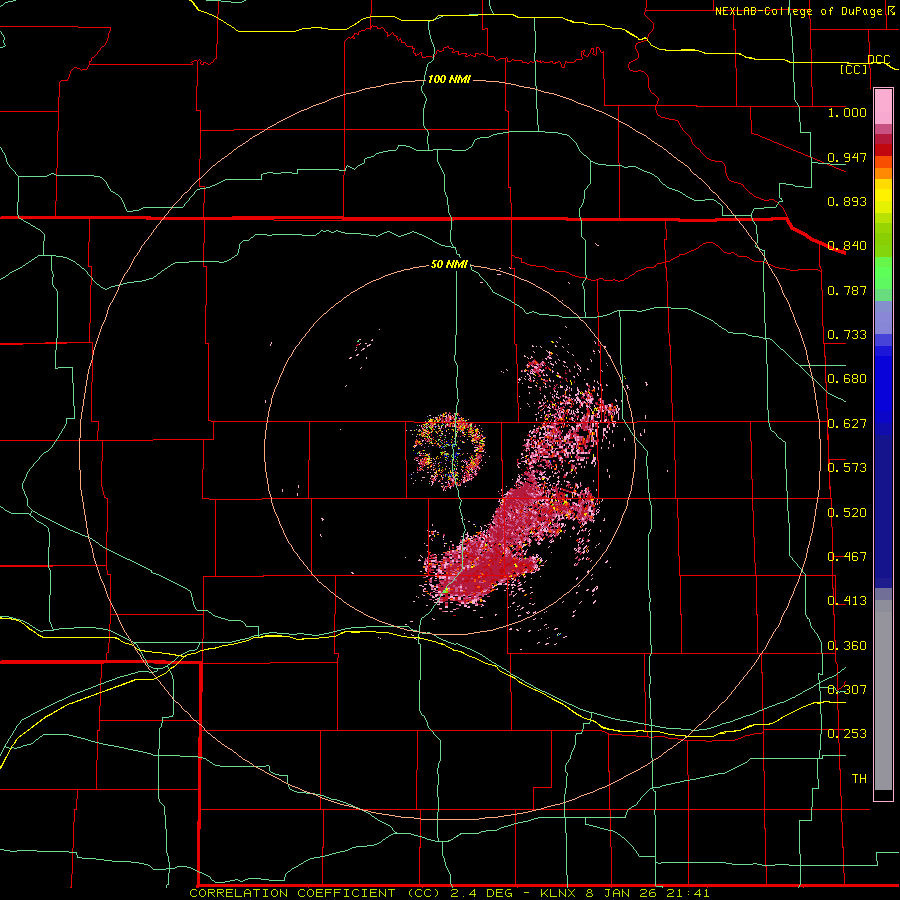Viewport: 900px width, 900px height.
Task: Click the 0.893 scale value
Action: click(847, 201)
